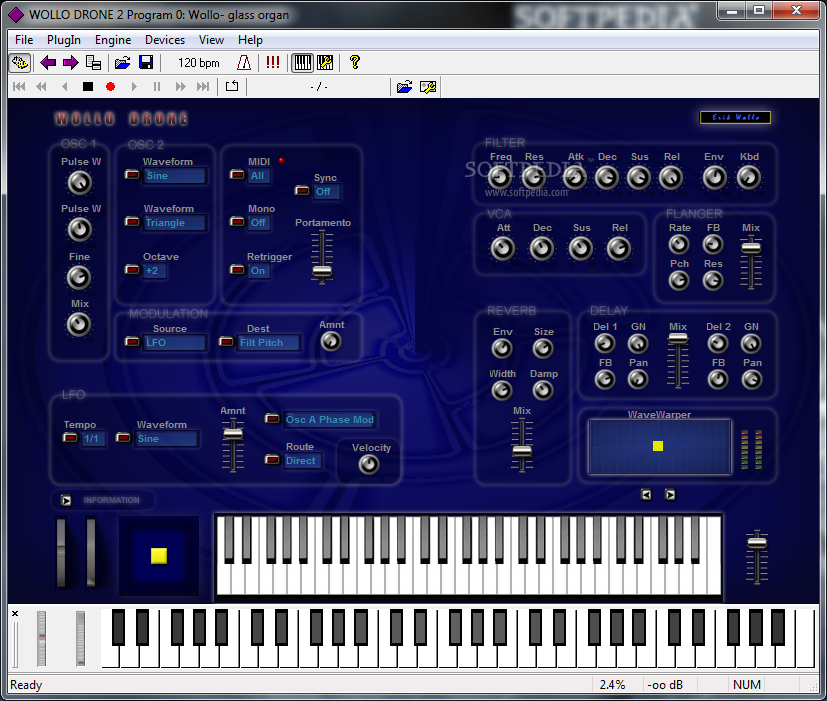
Task: Open the Devices menu
Action: pyautogui.click(x=165, y=40)
